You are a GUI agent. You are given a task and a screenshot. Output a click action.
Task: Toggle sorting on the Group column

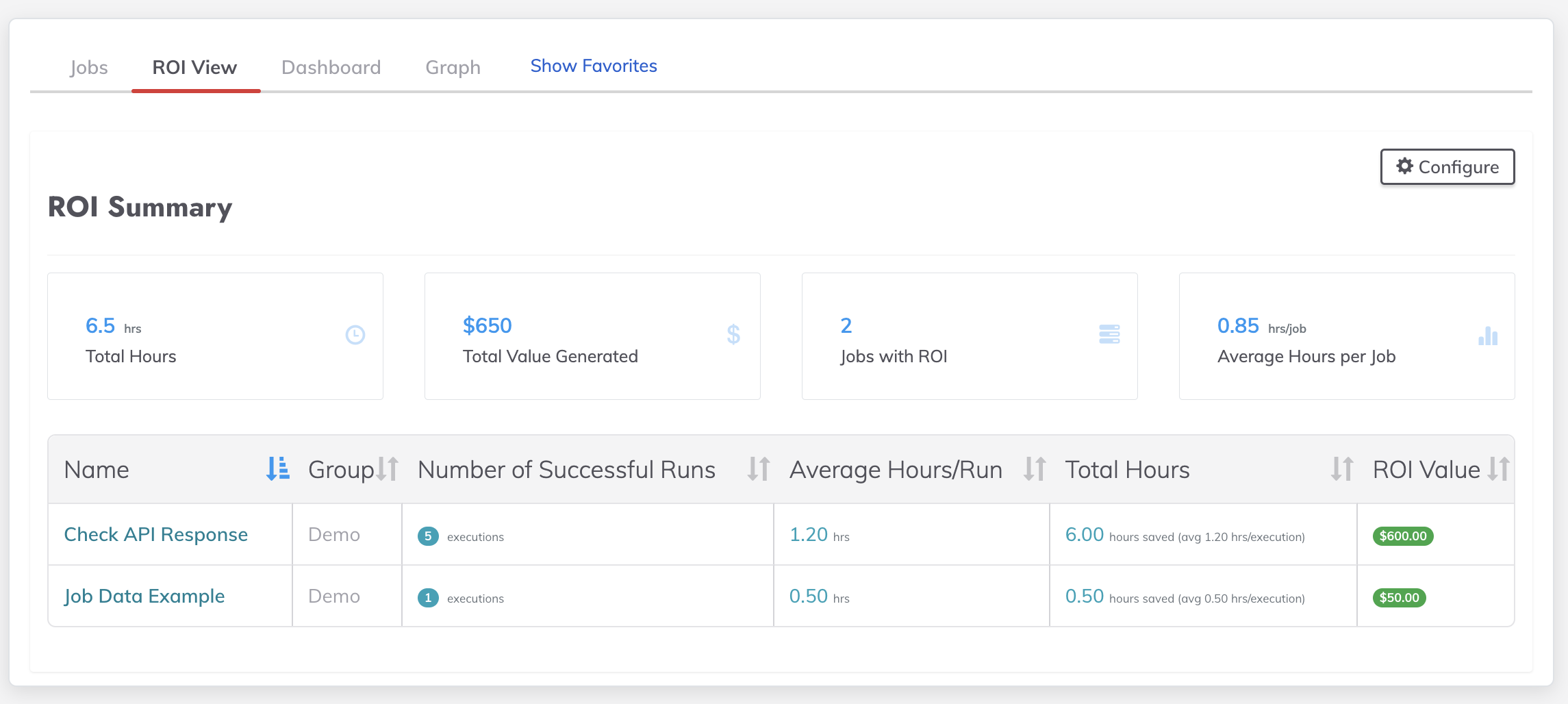click(x=387, y=469)
